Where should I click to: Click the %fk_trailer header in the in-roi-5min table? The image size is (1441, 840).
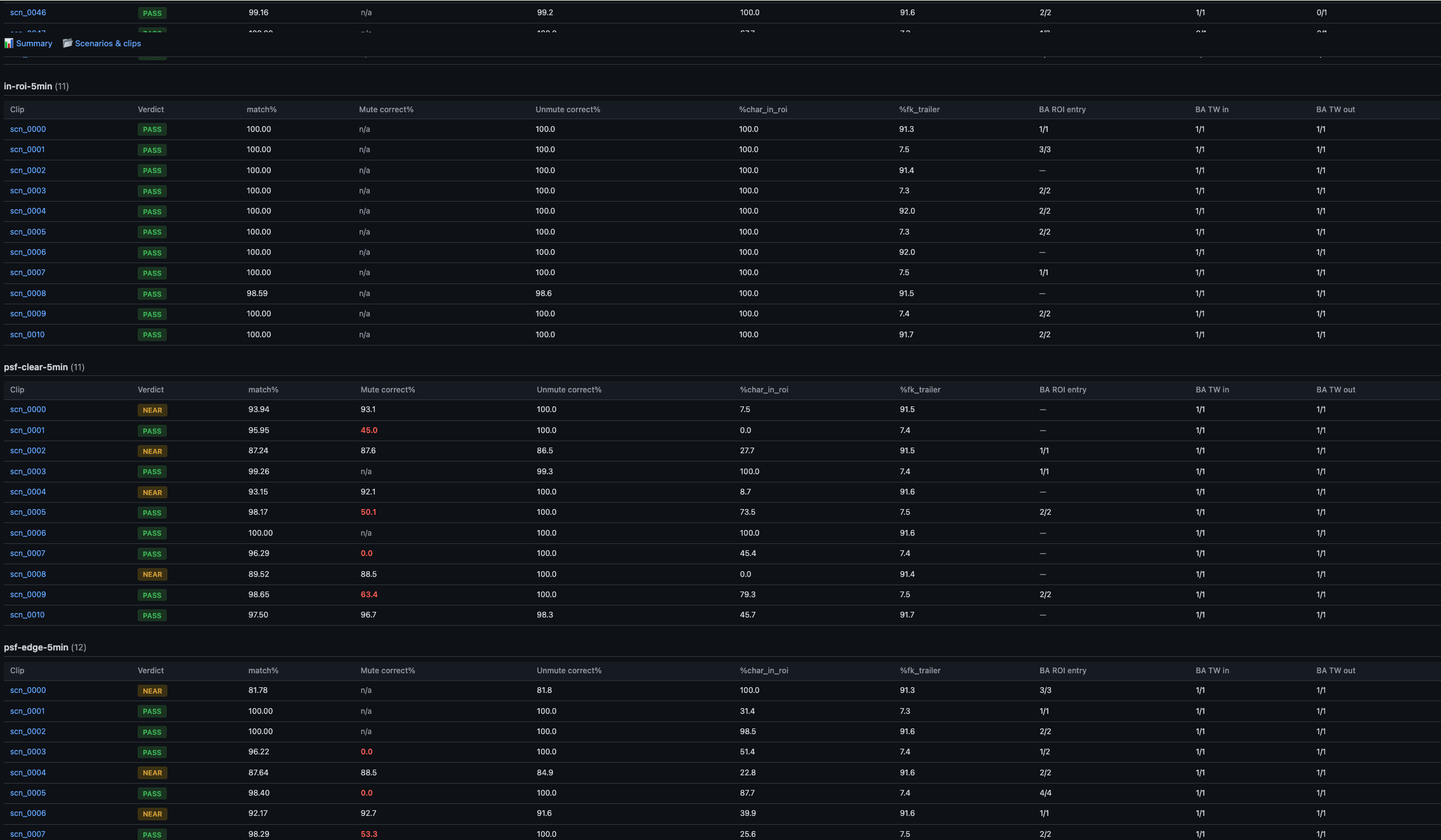point(920,110)
